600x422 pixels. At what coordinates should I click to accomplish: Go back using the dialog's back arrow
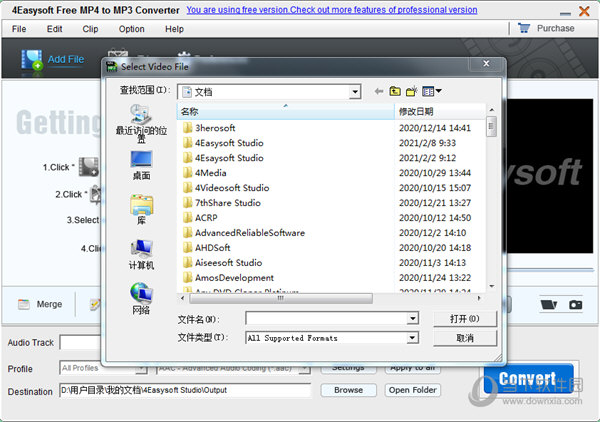pyautogui.click(x=378, y=91)
